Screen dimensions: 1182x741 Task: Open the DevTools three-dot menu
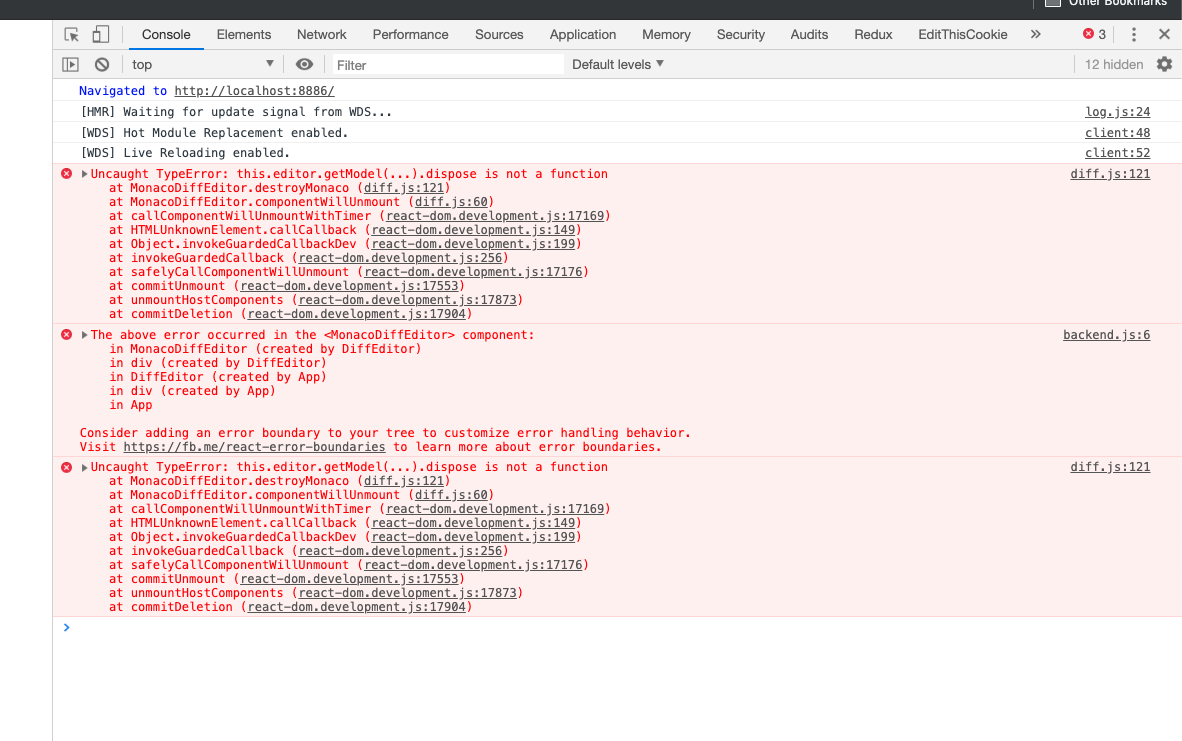[x=1134, y=35]
